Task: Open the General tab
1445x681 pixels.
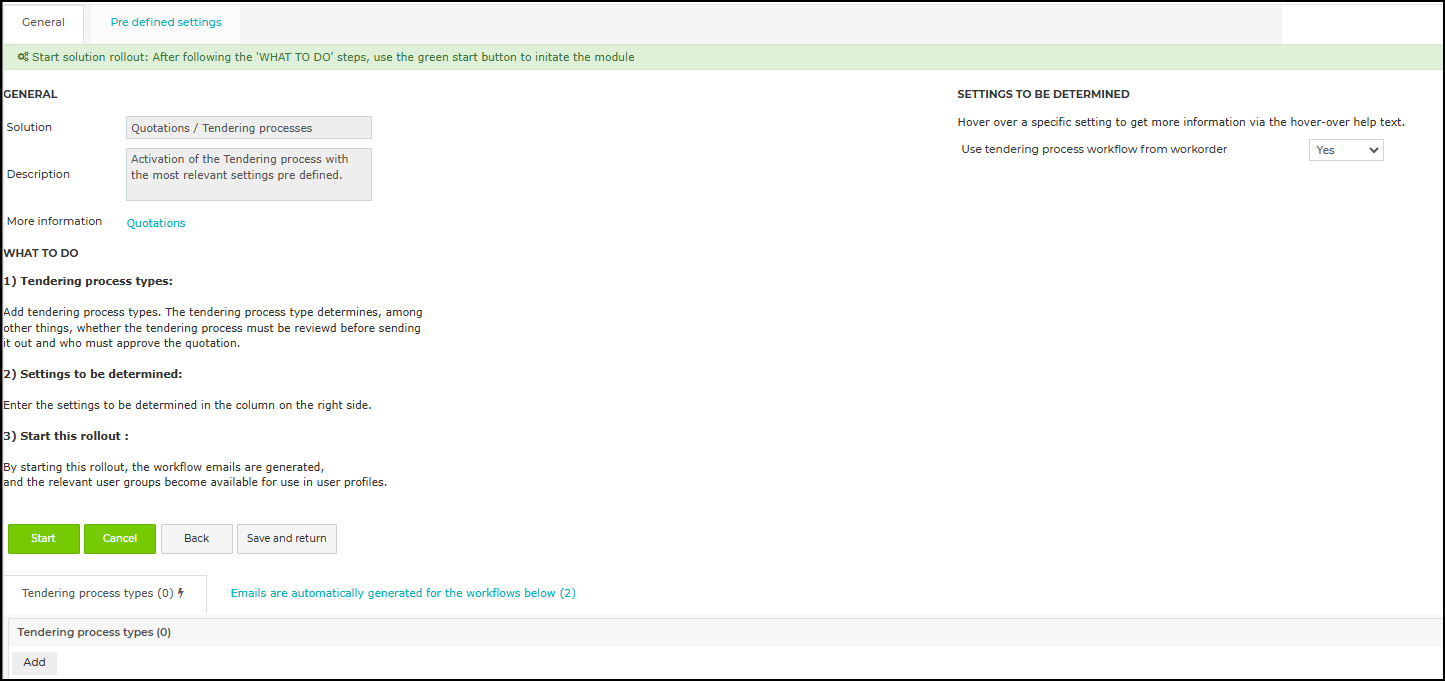Action: [x=43, y=22]
